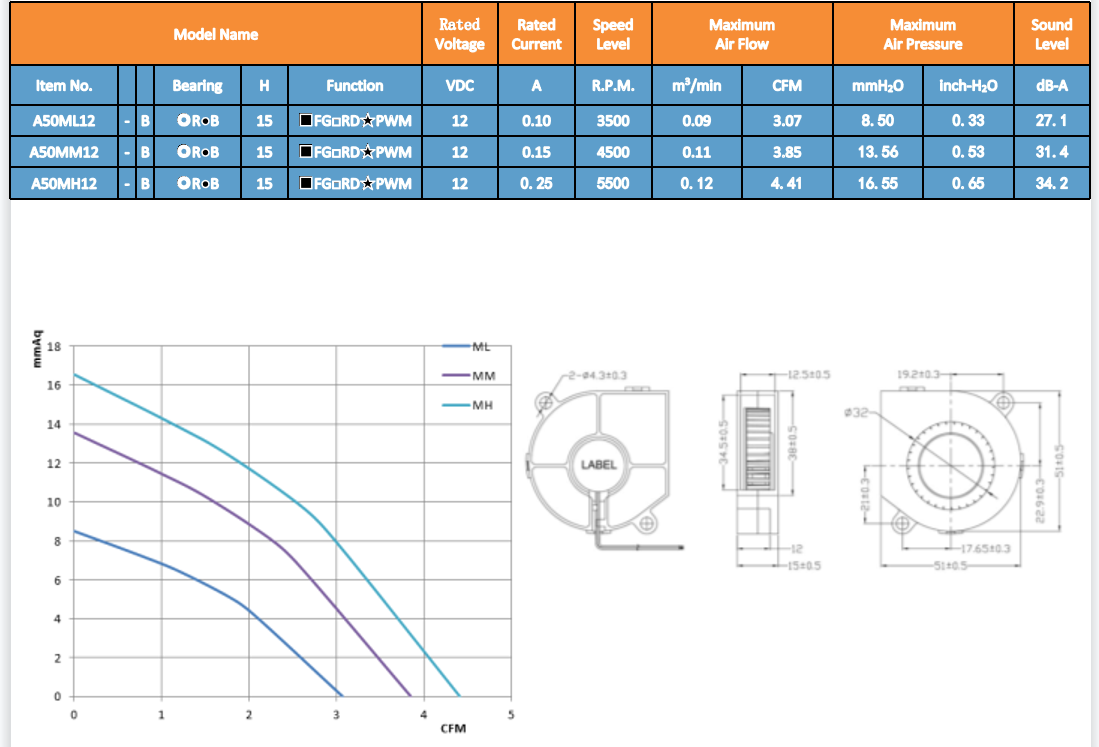Viewport: 1099px width, 747px height.
Task: Click the Maximum Air Pressure header
Action: (922, 34)
